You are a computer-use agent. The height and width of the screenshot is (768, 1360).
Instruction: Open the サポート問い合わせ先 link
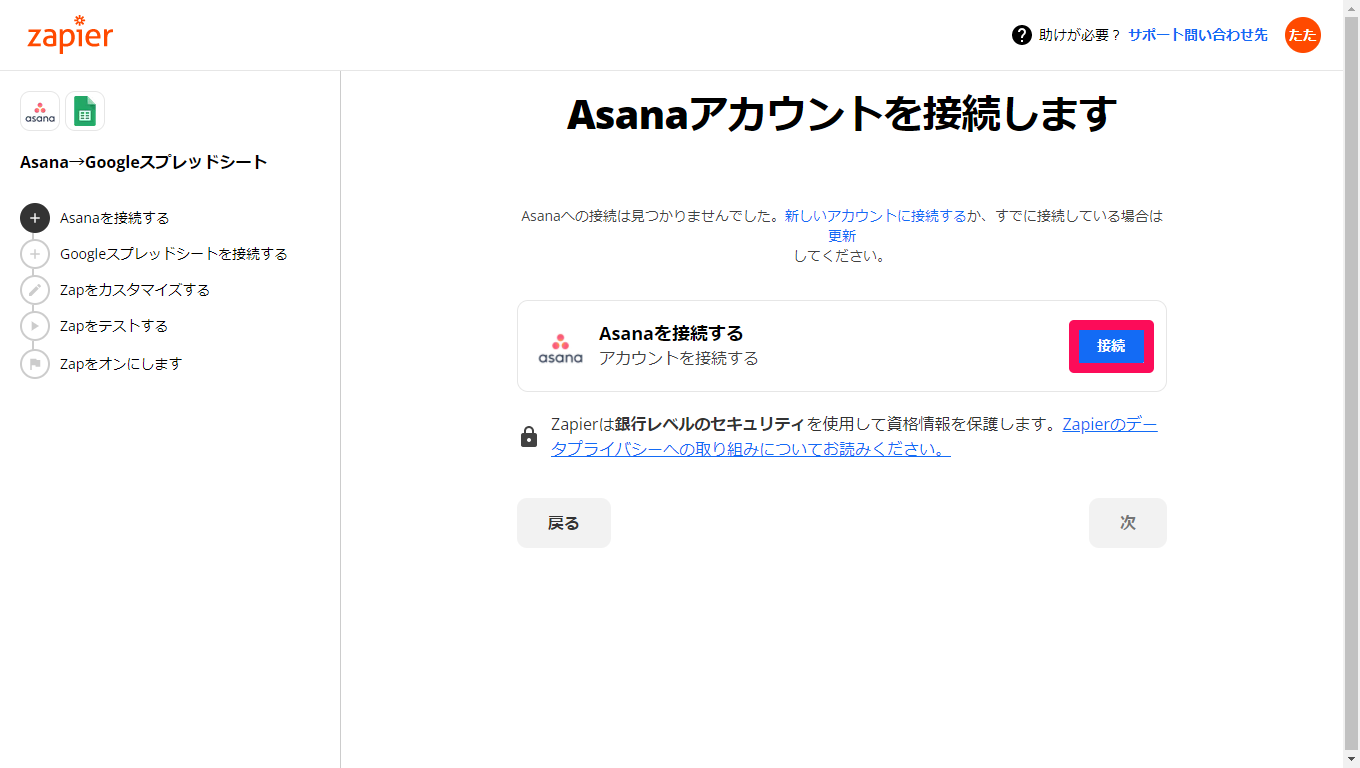[1196, 35]
